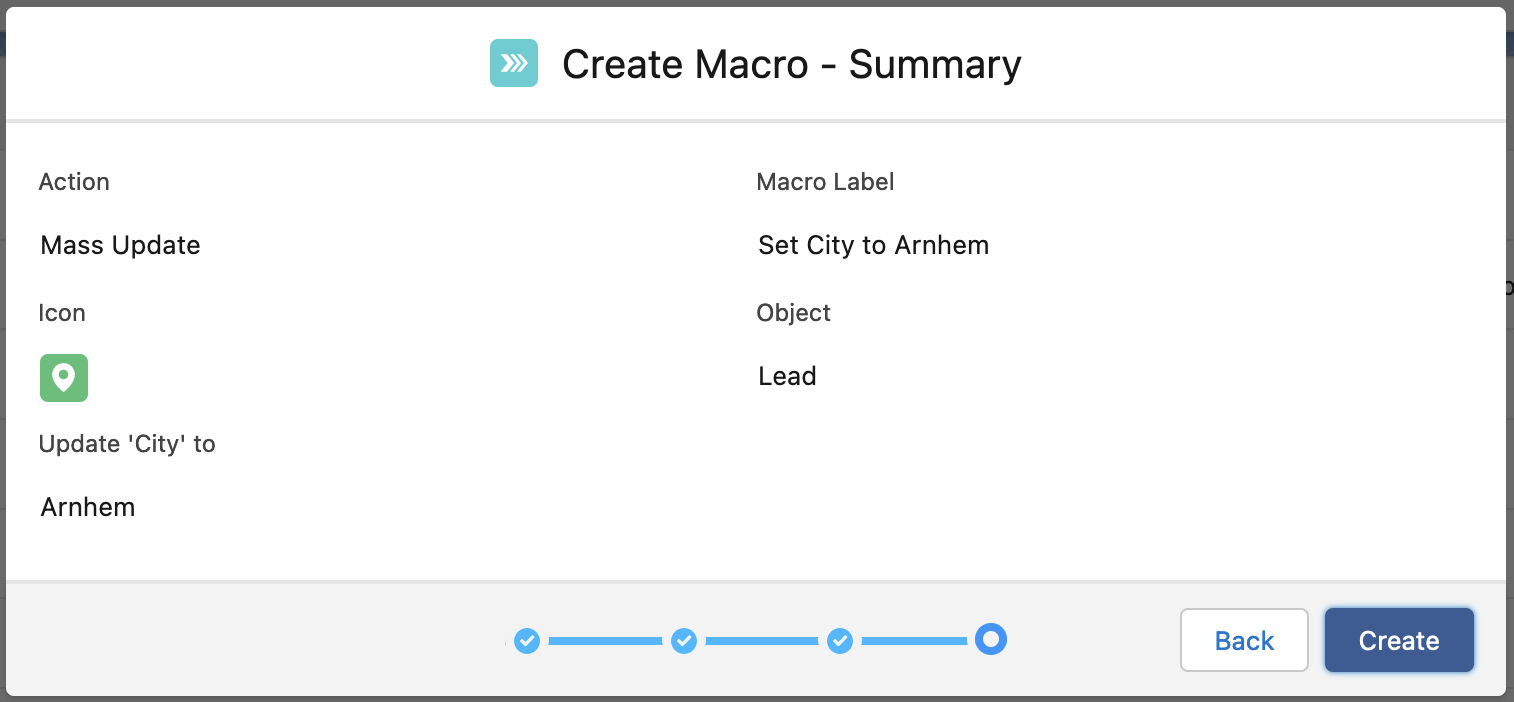The height and width of the screenshot is (702, 1514).
Task: Click the teal macro icon in header
Action: pos(513,63)
